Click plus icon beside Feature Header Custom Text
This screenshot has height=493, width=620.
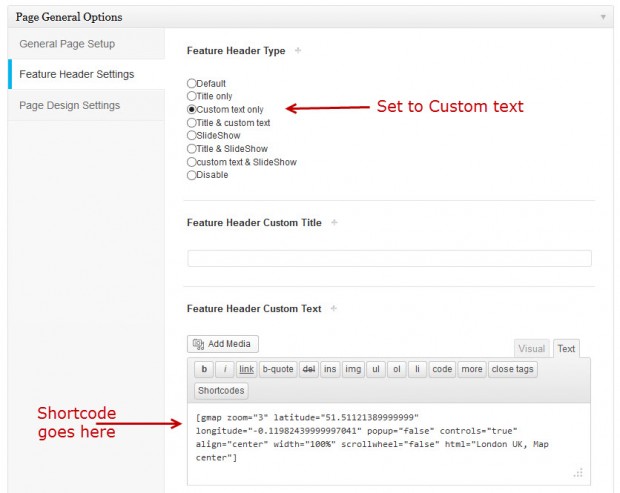334,309
